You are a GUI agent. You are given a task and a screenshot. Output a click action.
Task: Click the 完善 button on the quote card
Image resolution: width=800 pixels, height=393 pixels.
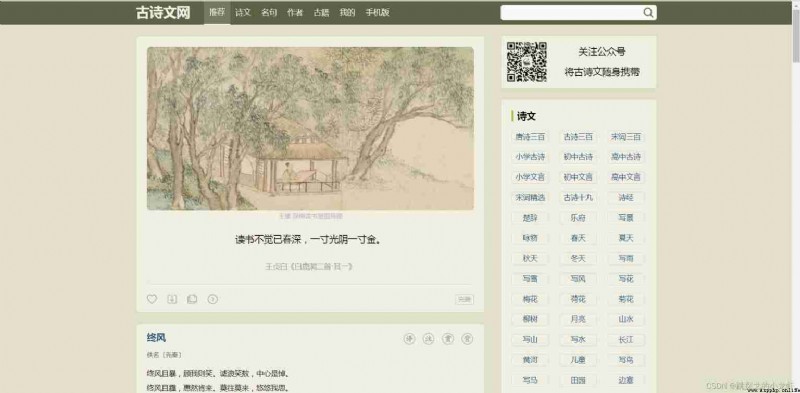click(464, 300)
